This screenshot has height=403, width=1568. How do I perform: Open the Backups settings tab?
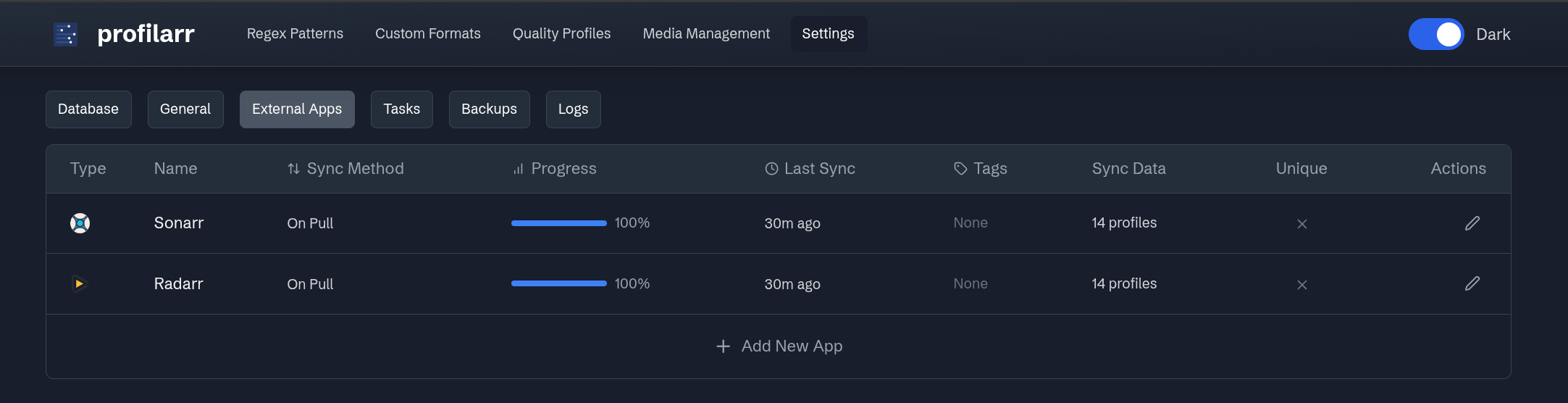489,109
